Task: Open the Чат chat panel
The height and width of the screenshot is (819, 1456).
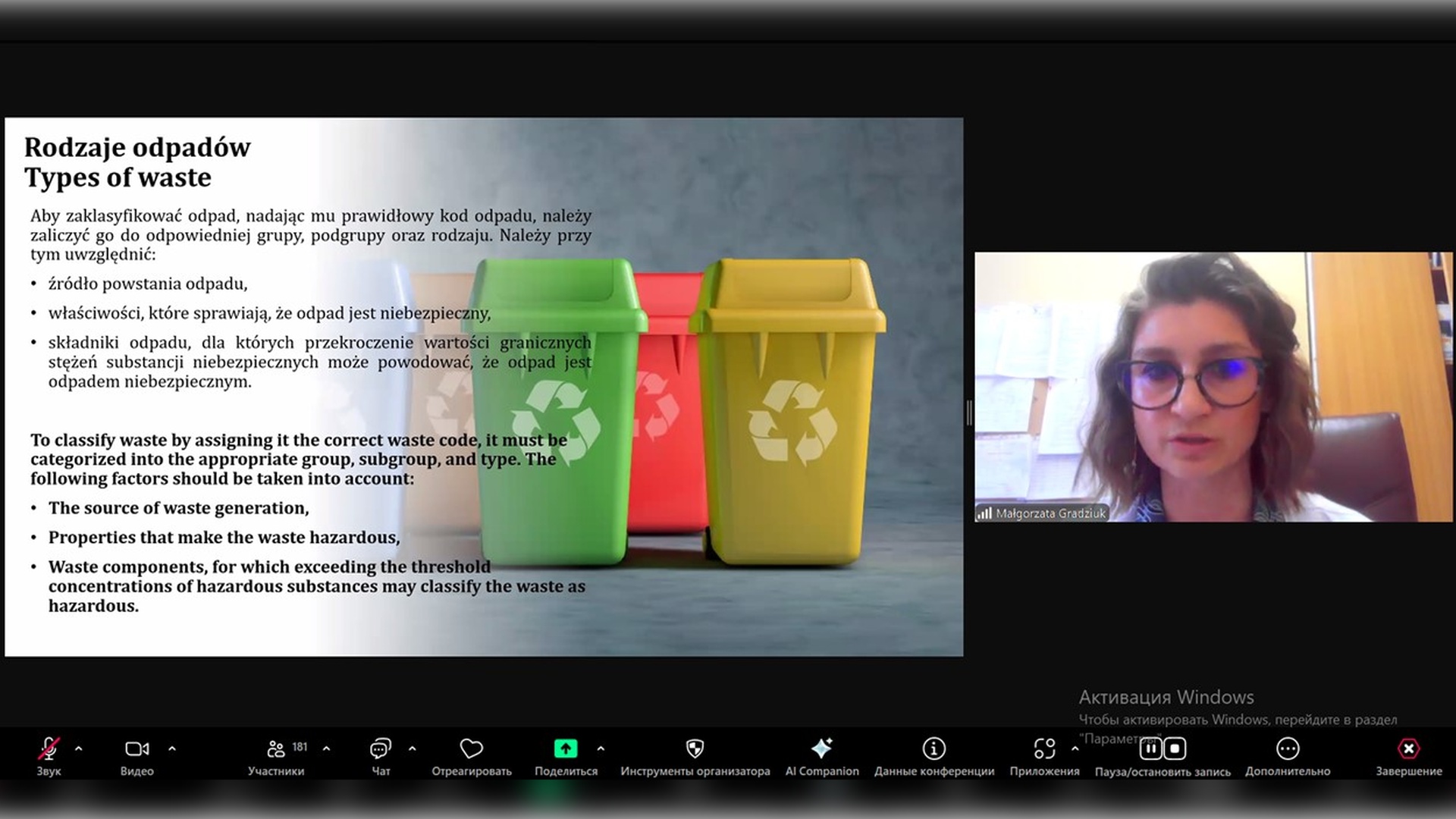Action: [381, 749]
